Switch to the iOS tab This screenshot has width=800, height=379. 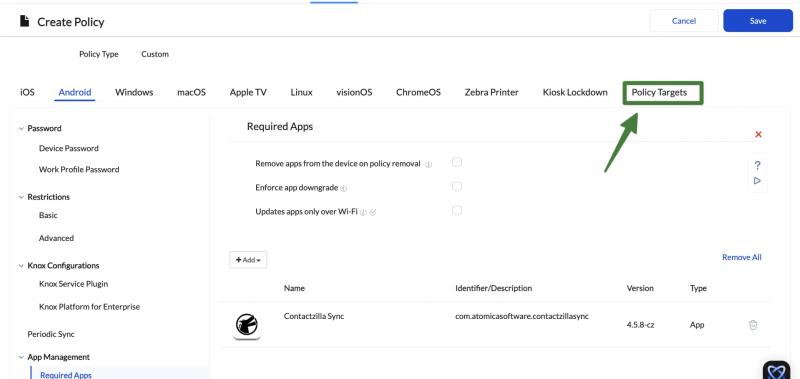click(x=28, y=92)
